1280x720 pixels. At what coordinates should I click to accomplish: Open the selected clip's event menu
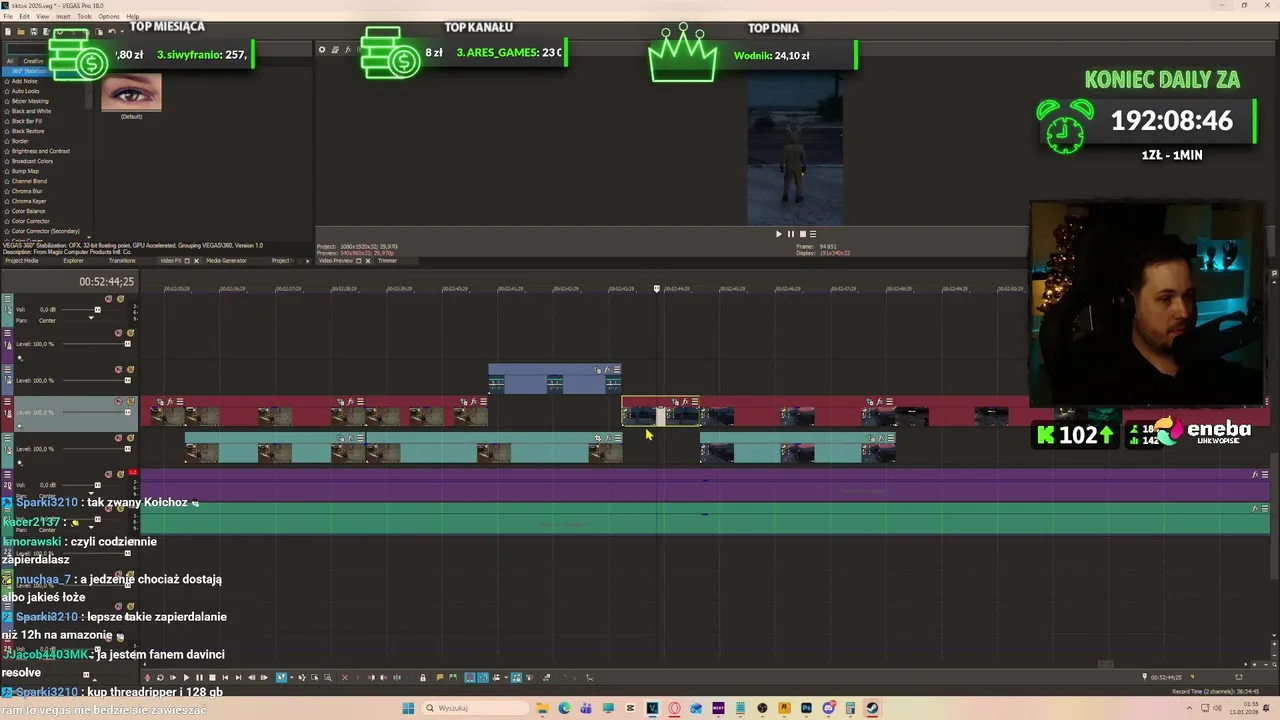pyautogui.click(x=695, y=401)
